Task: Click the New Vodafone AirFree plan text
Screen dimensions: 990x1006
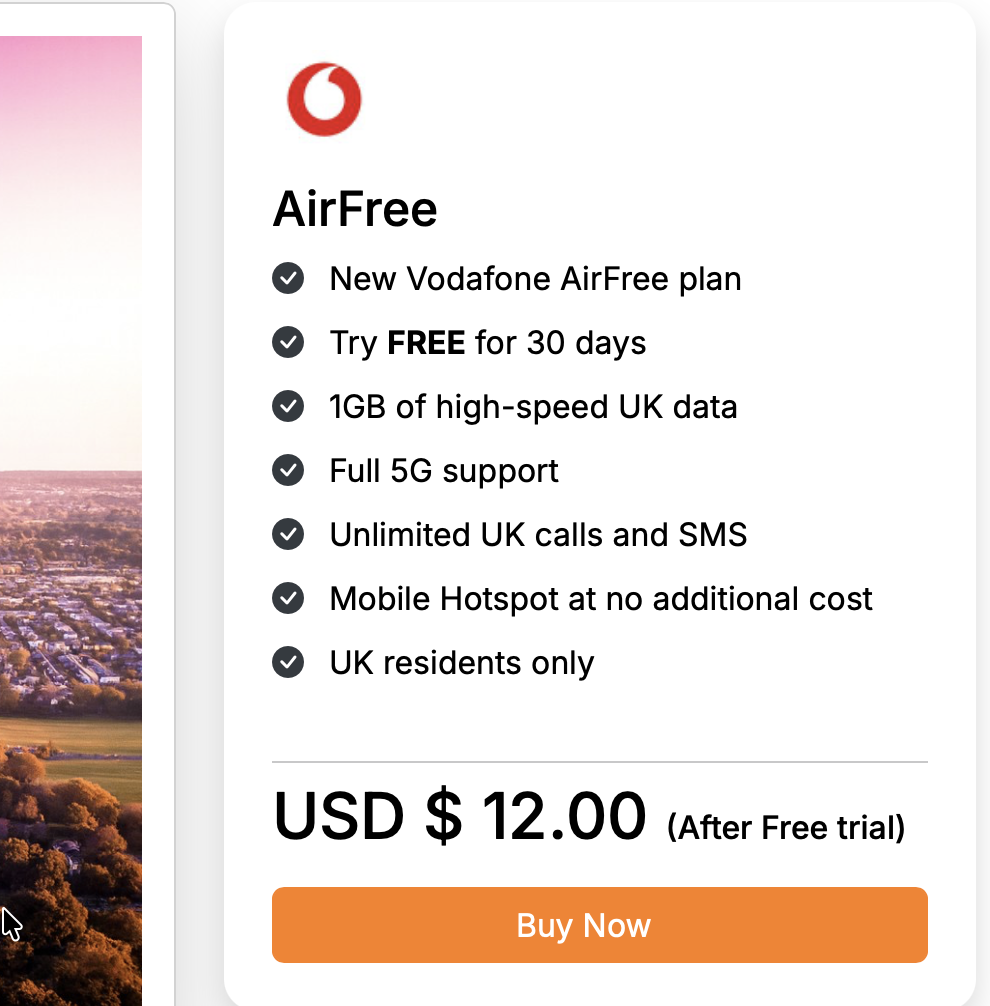Action: (x=535, y=278)
